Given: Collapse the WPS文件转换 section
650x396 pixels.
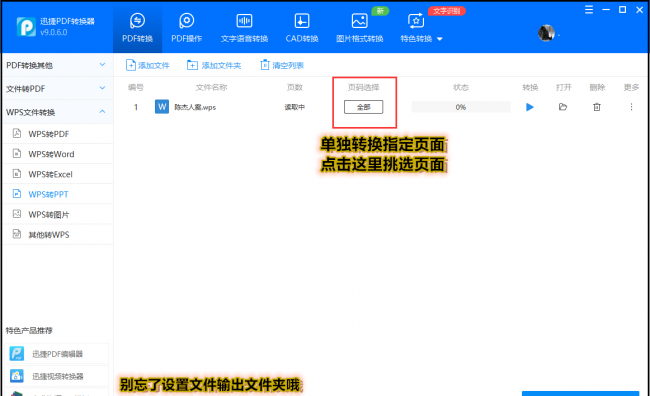Looking at the screenshot, I should click(x=58, y=112).
